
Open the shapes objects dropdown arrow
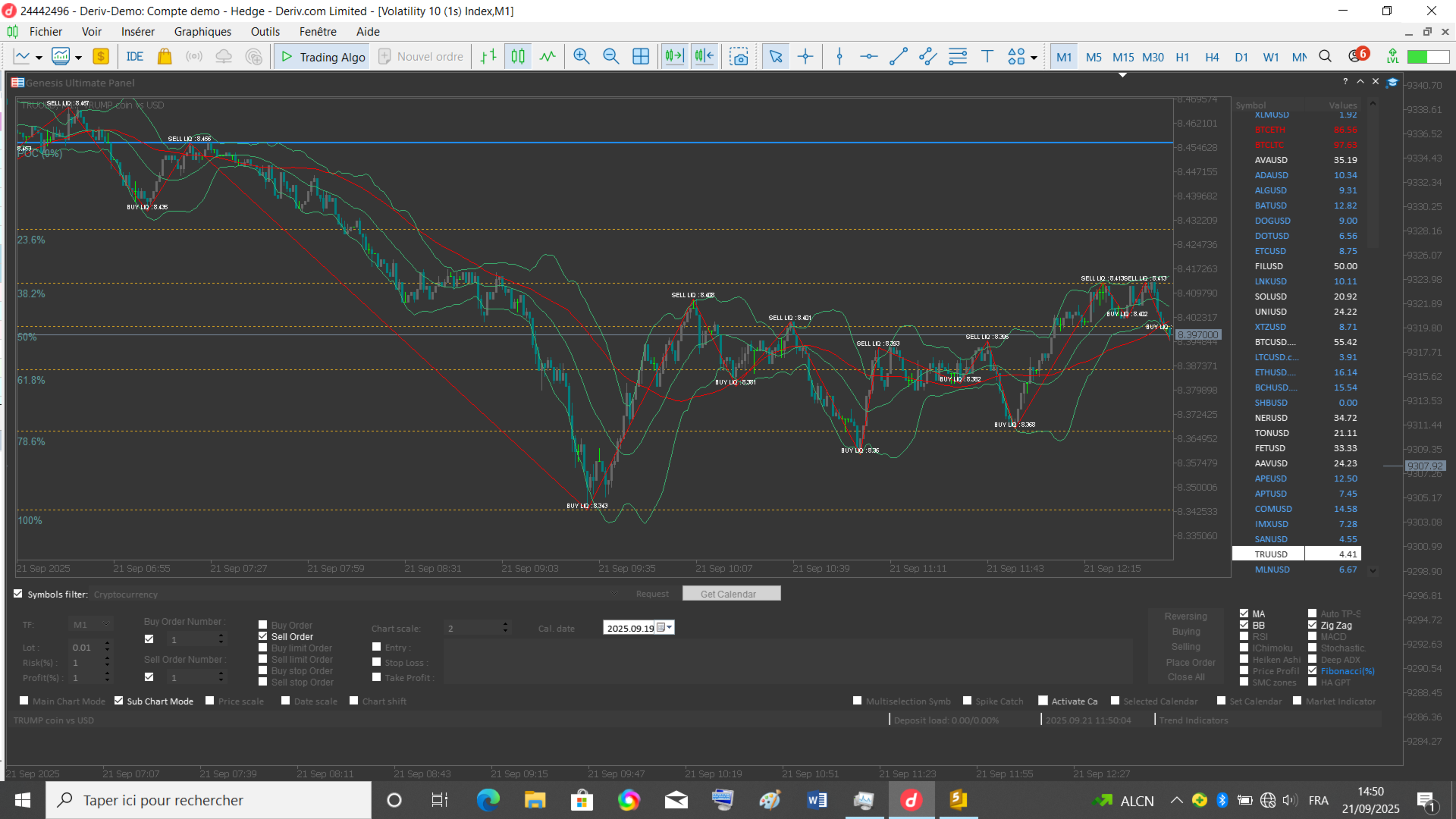(1034, 58)
